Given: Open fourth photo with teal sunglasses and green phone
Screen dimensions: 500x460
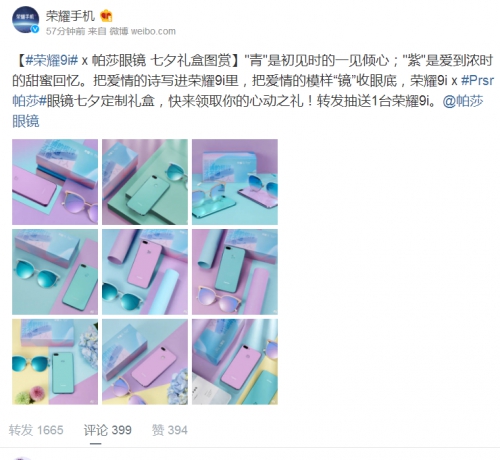Looking at the screenshot, I should (55, 272).
